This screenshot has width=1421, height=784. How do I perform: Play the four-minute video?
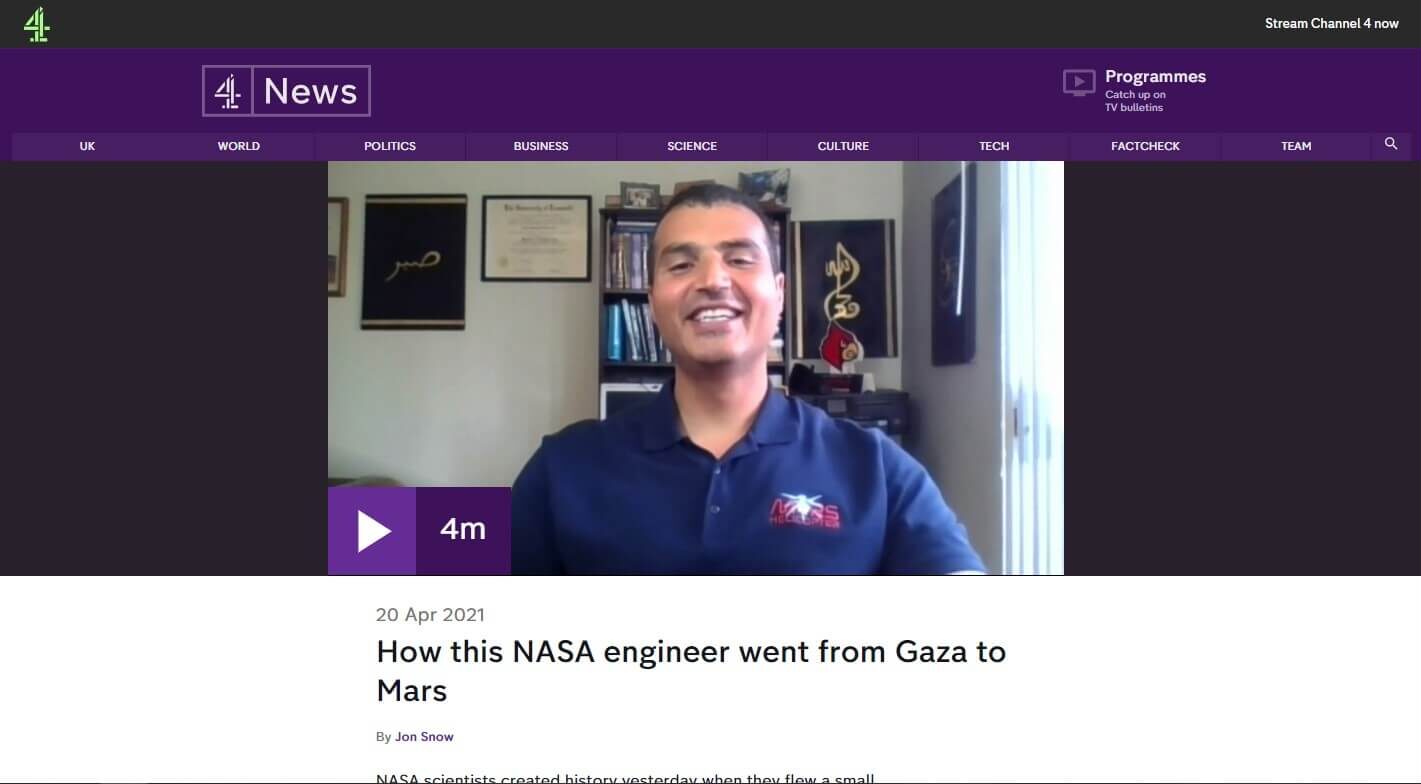pos(372,531)
